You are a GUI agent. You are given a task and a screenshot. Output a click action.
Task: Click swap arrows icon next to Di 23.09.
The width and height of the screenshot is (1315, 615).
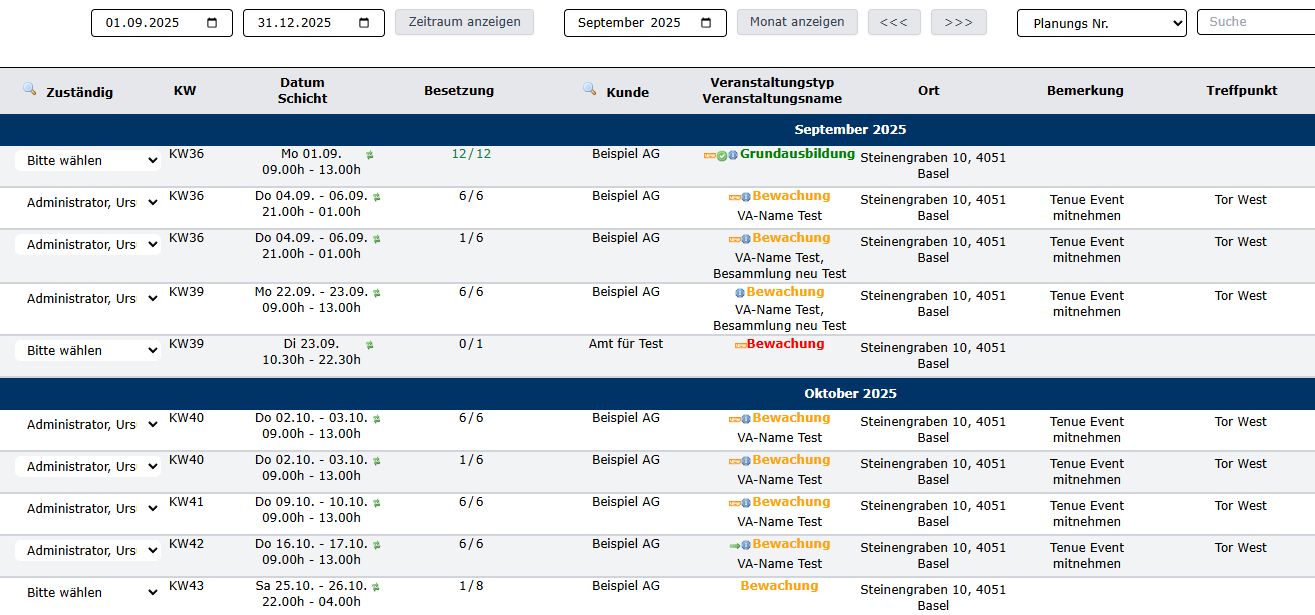click(x=369, y=345)
